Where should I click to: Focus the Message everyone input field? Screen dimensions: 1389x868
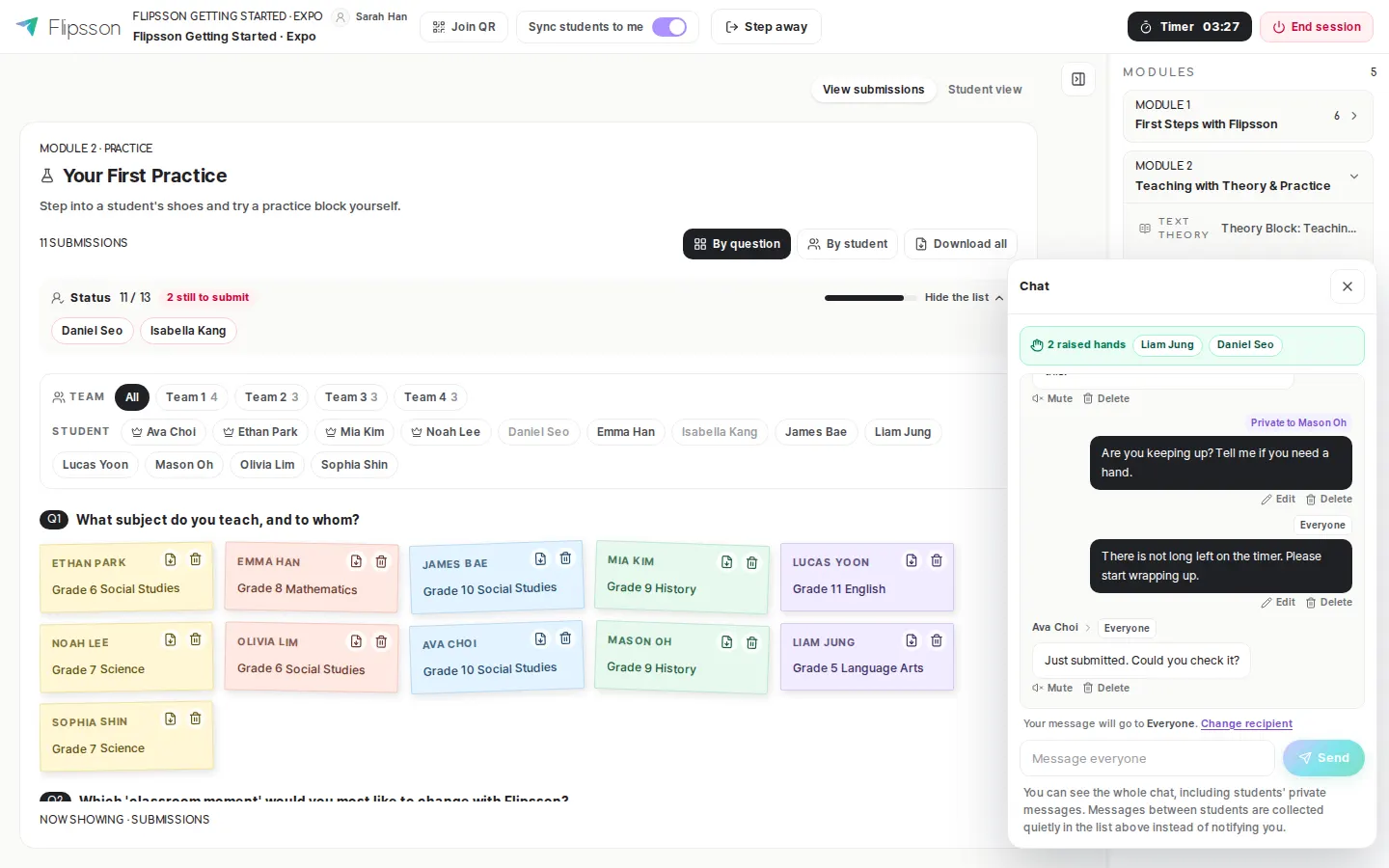[1147, 758]
